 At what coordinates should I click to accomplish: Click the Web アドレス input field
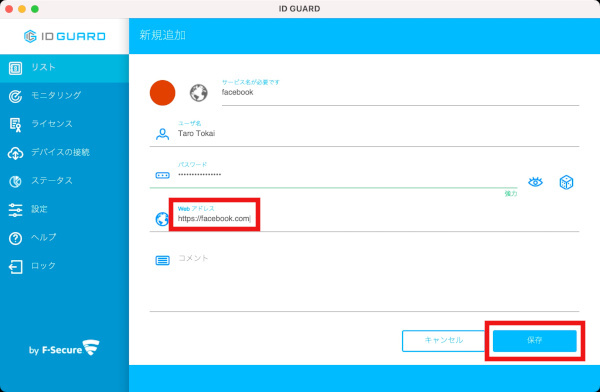click(x=378, y=219)
